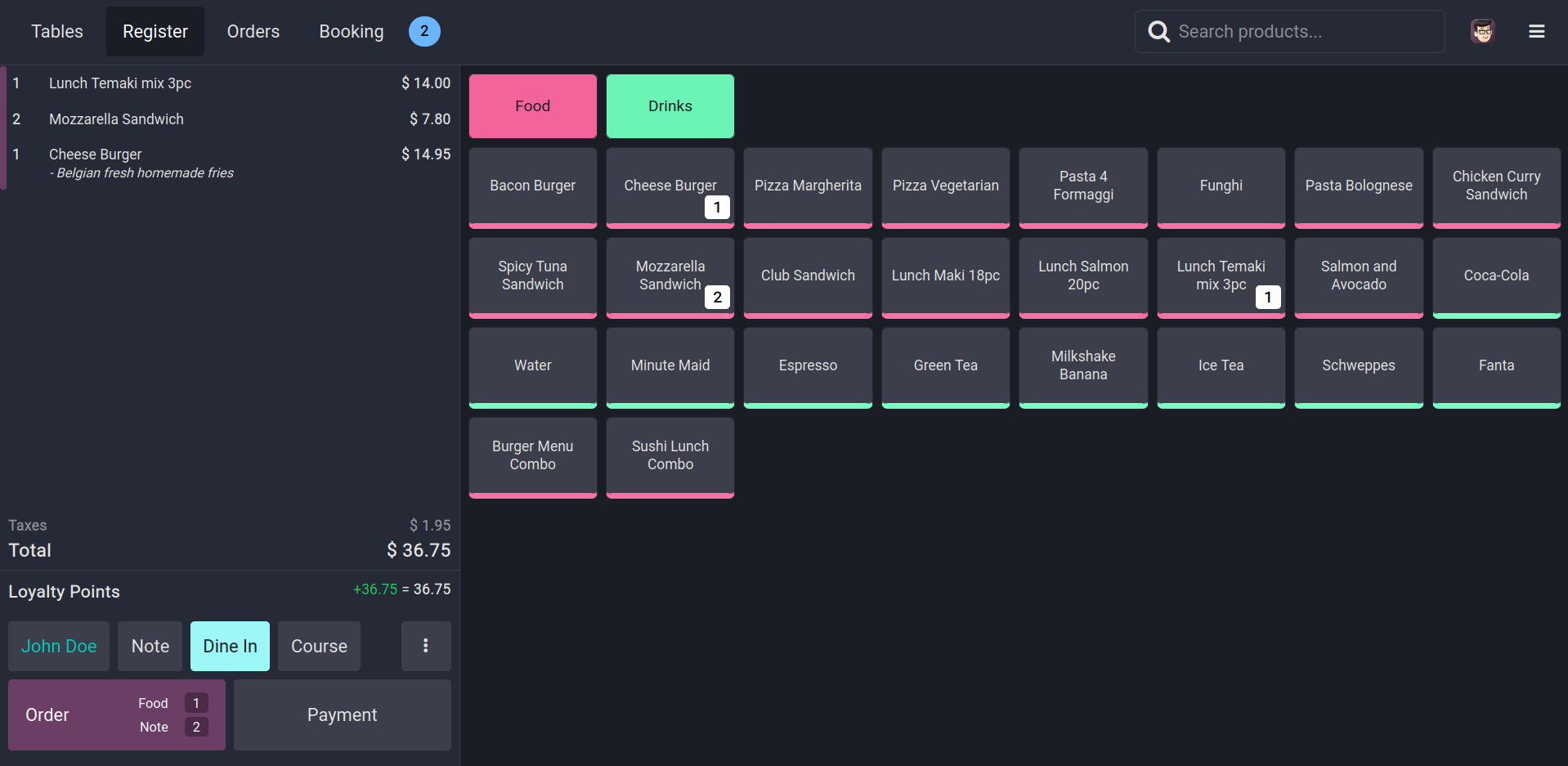The image size is (1568, 766).
Task: Open the hamburger menu icon
Action: pyautogui.click(x=1536, y=31)
